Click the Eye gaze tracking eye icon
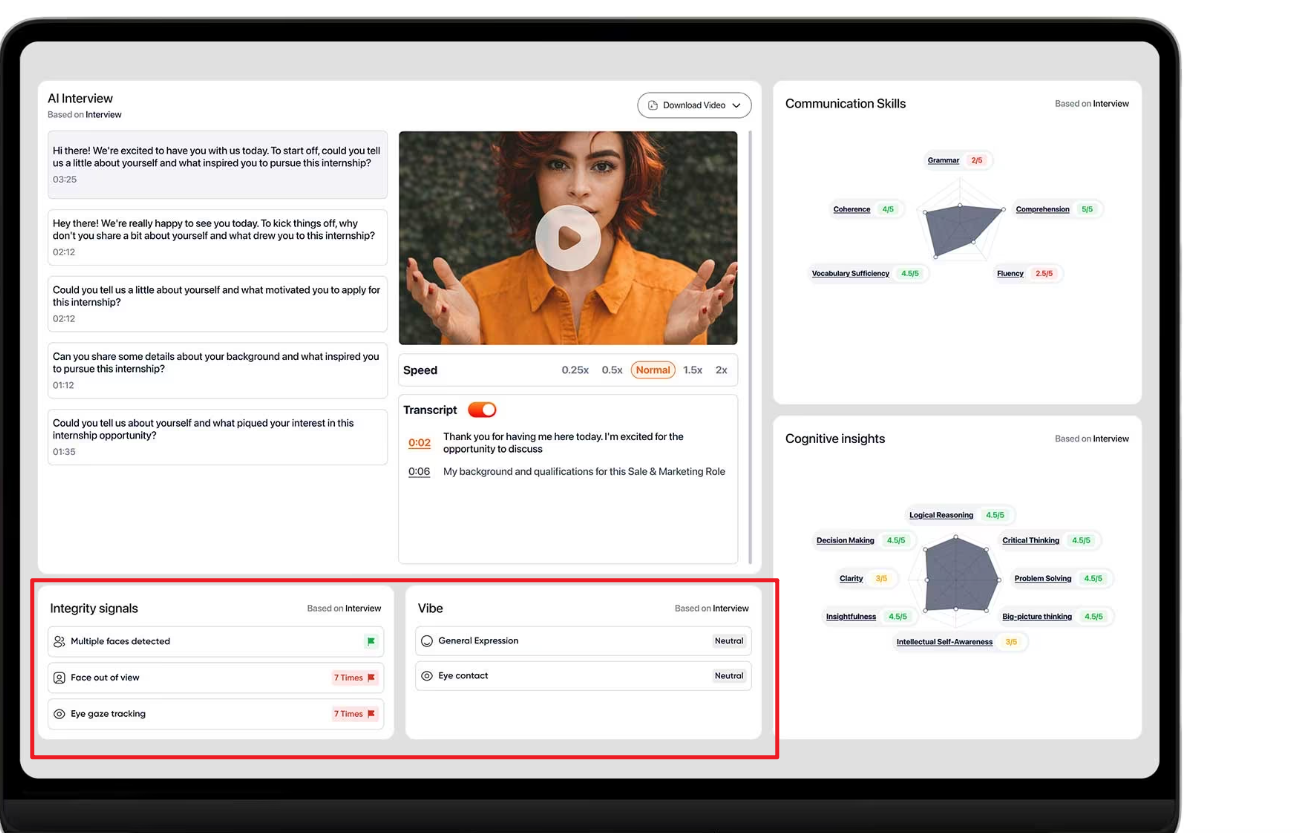The width and height of the screenshot is (1302, 833). click(59, 714)
